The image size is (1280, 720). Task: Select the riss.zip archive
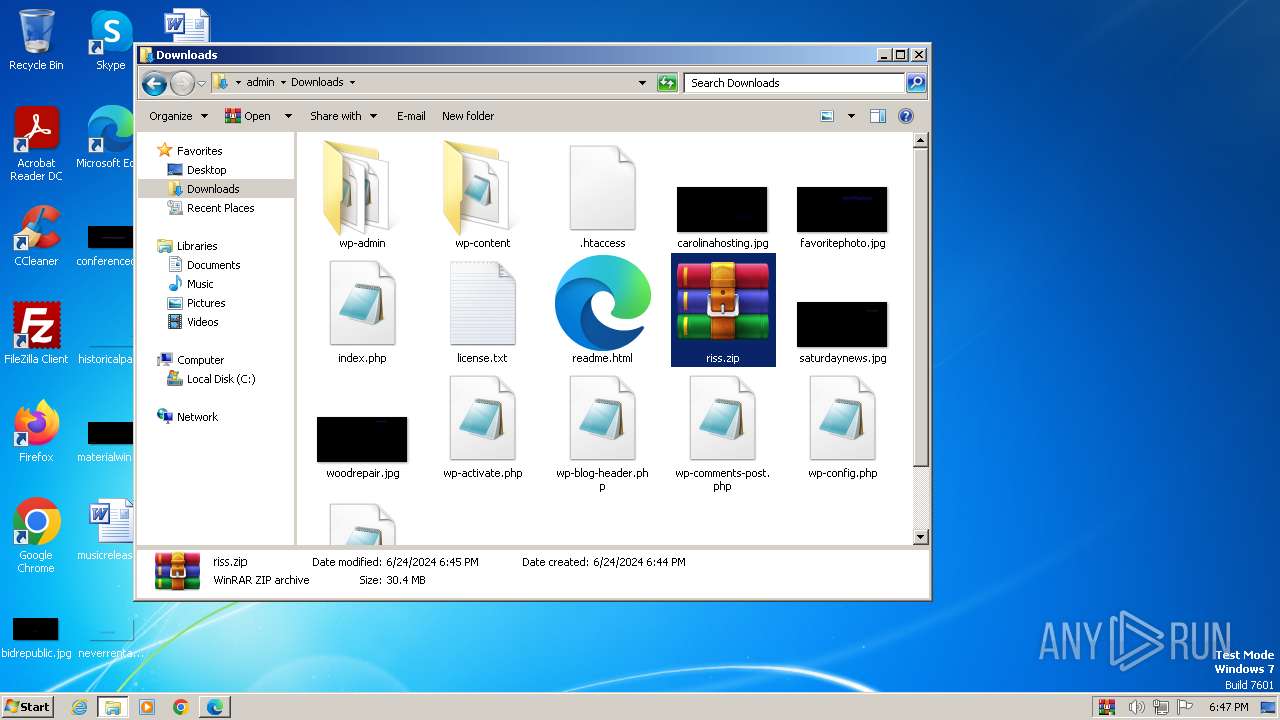point(723,310)
